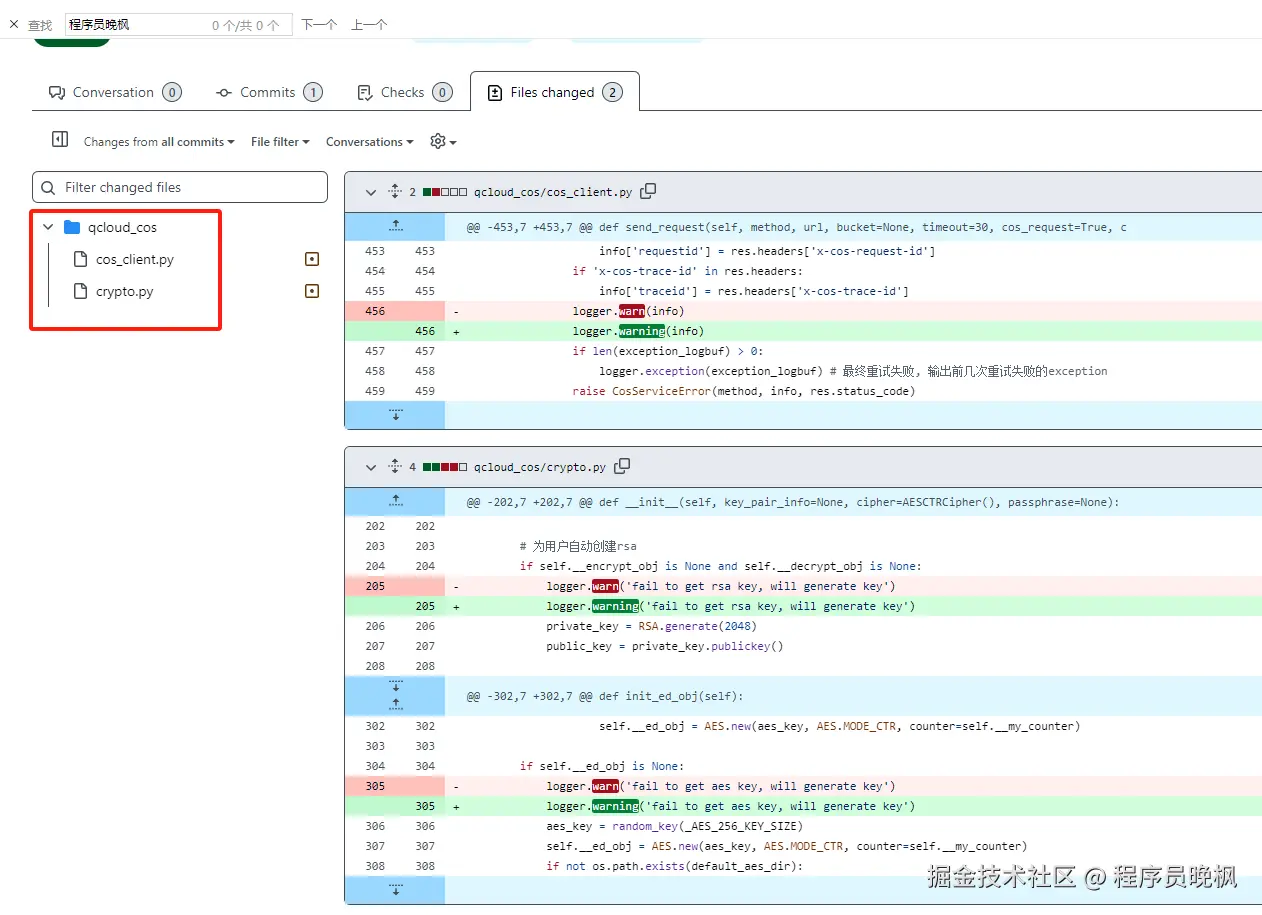Expand all lines in crypto.py

tap(394, 466)
